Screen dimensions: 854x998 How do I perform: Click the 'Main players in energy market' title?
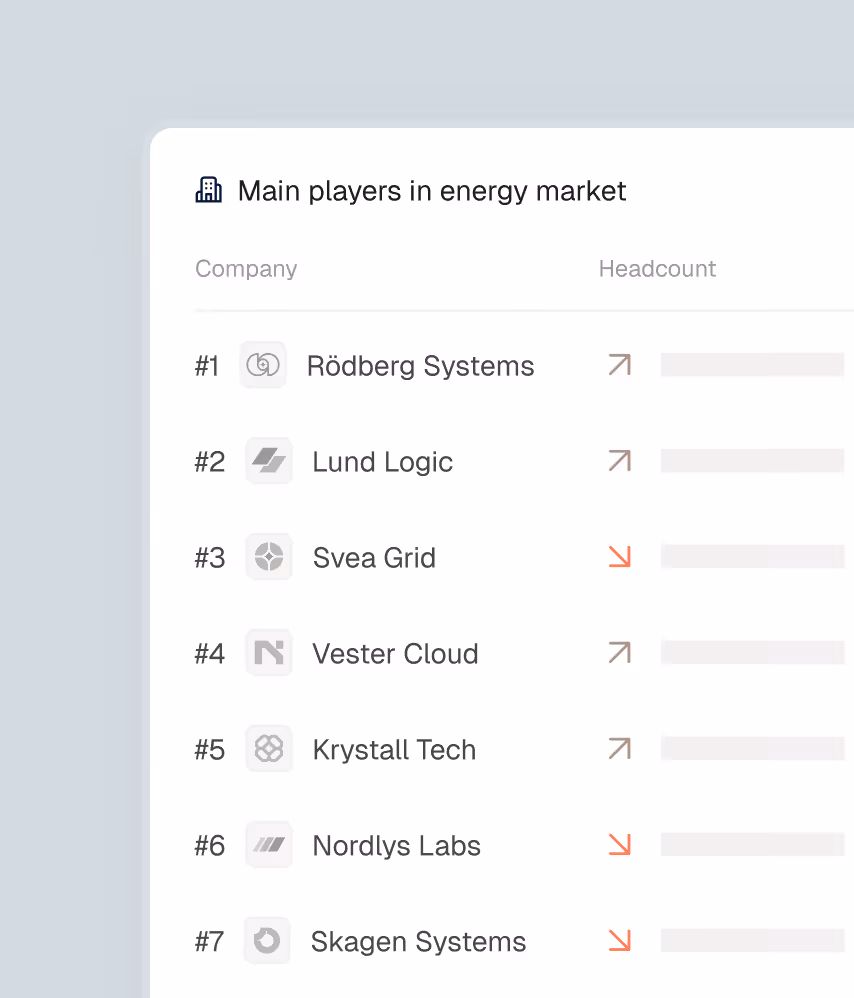point(432,191)
